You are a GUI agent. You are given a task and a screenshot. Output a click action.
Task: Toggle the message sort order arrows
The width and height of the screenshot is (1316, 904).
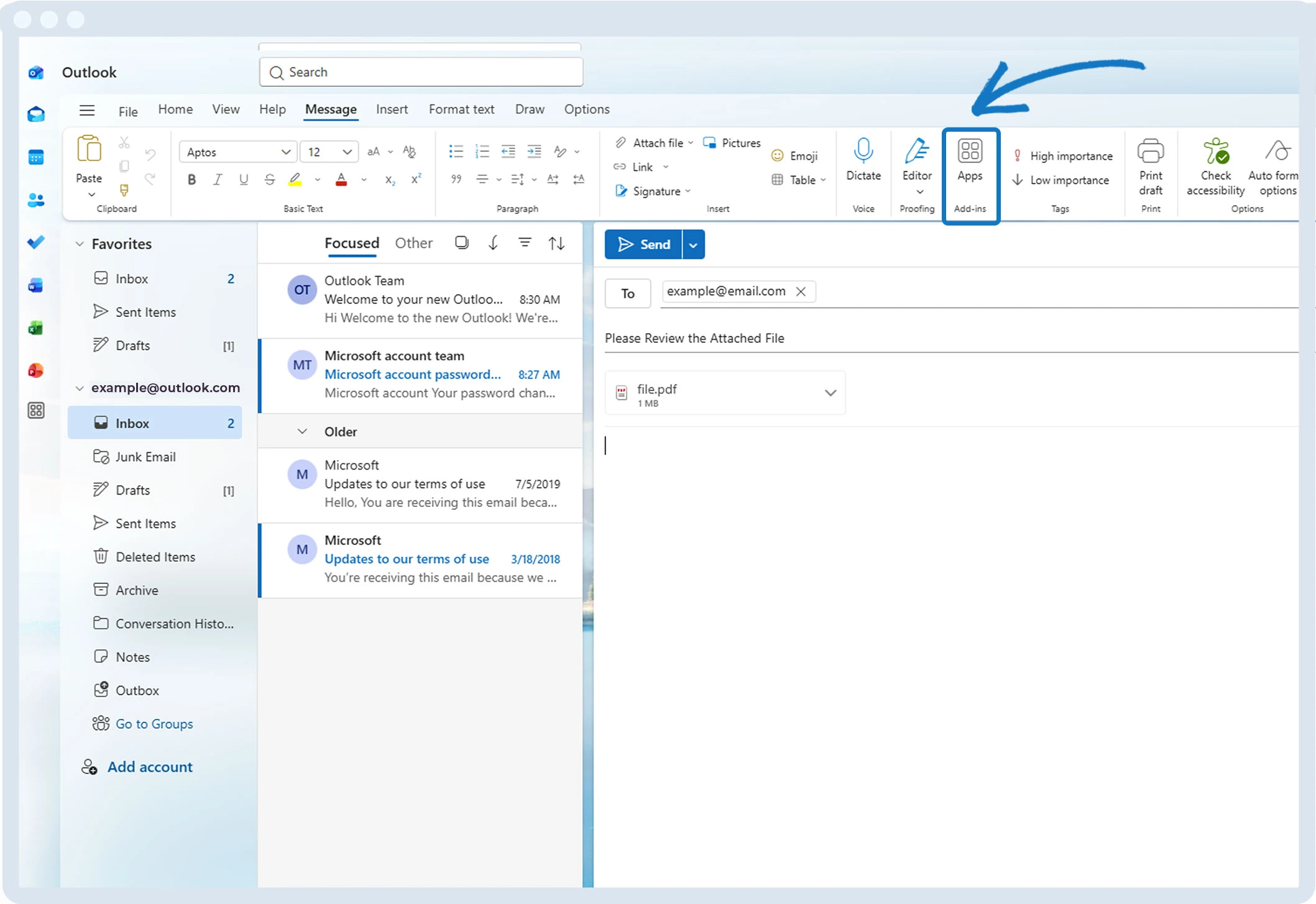tap(556, 243)
